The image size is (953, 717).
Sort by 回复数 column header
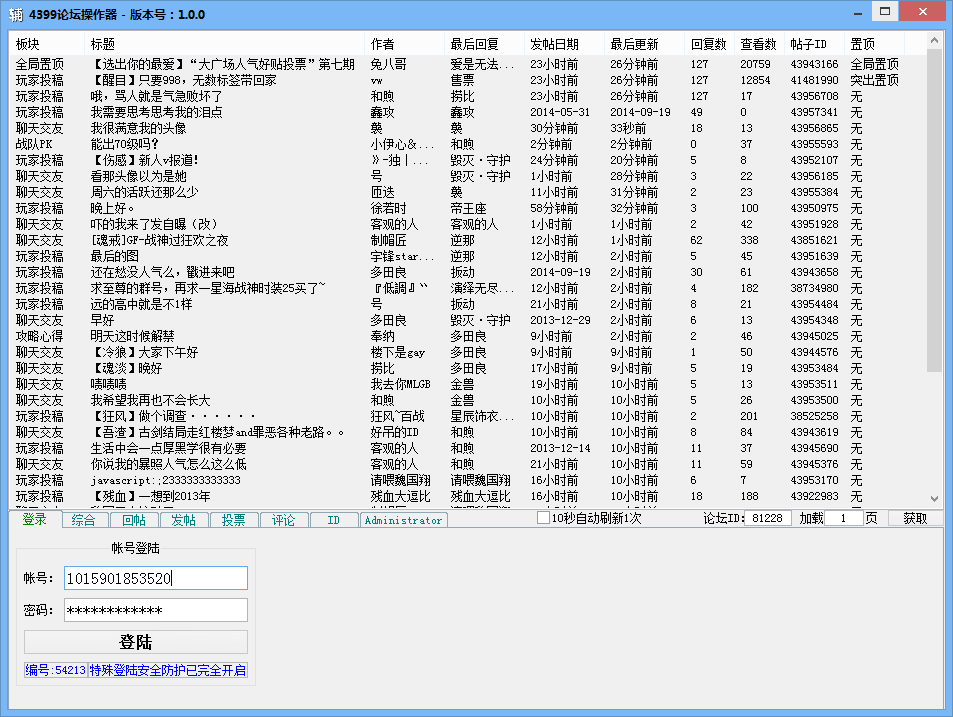[709, 44]
